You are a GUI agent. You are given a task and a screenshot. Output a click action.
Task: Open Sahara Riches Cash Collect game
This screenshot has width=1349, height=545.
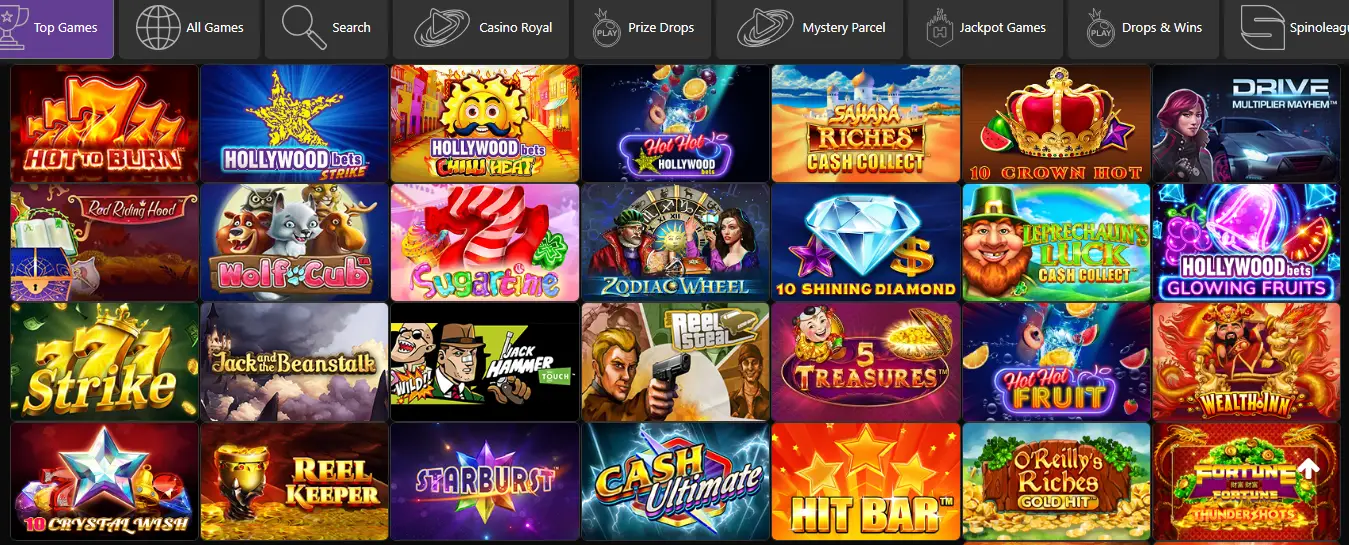click(x=865, y=123)
